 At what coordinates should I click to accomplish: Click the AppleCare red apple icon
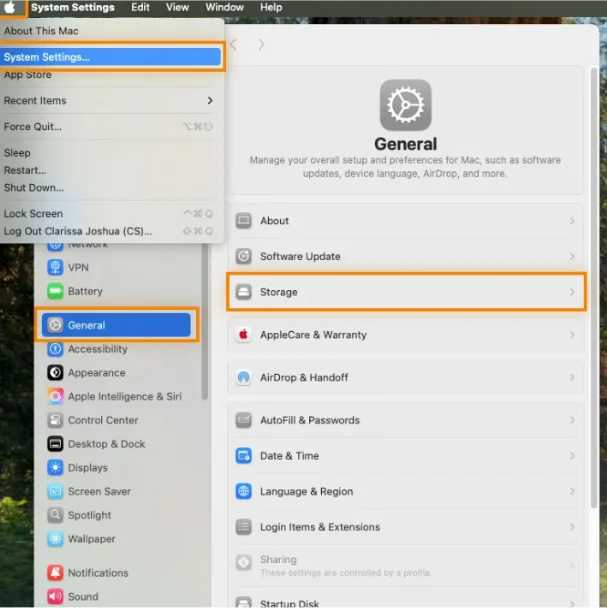coord(244,334)
